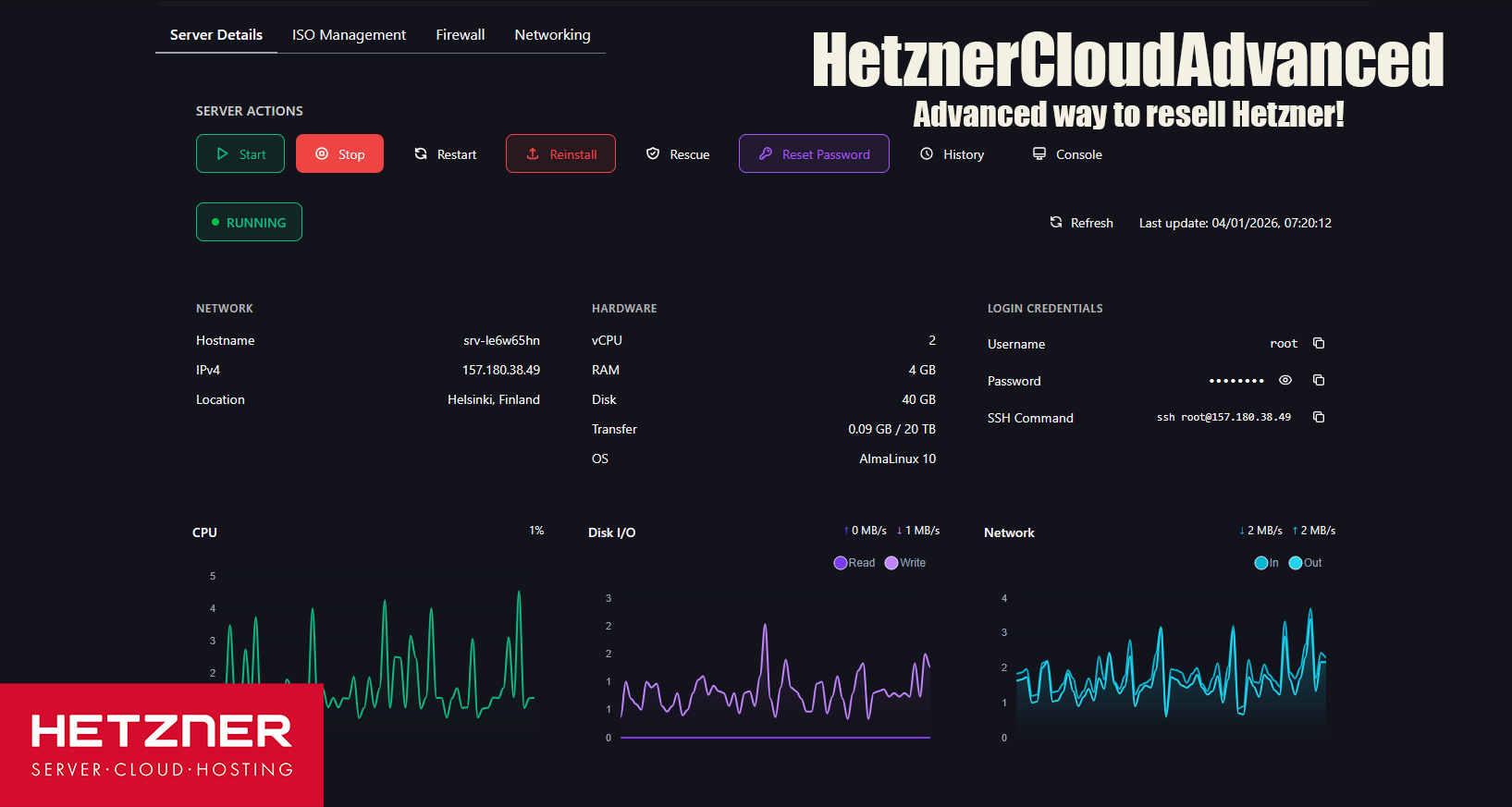1512x807 pixels.
Task: Copy the root username
Action: coord(1319,343)
